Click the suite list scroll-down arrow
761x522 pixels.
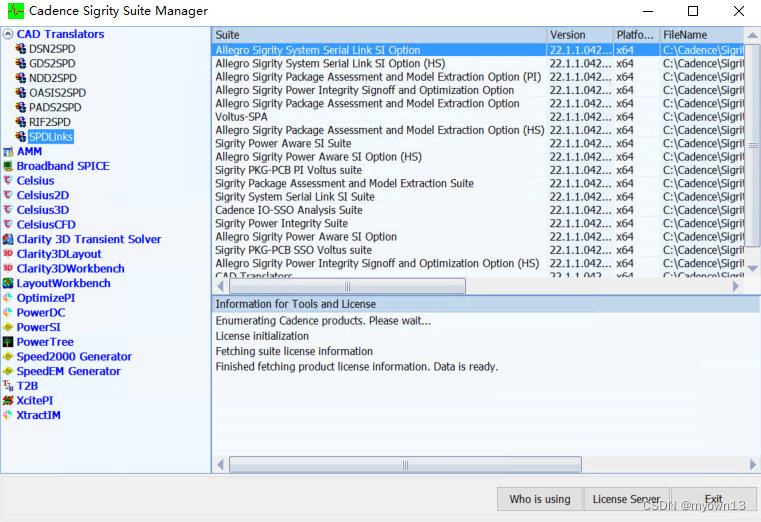point(752,268)
